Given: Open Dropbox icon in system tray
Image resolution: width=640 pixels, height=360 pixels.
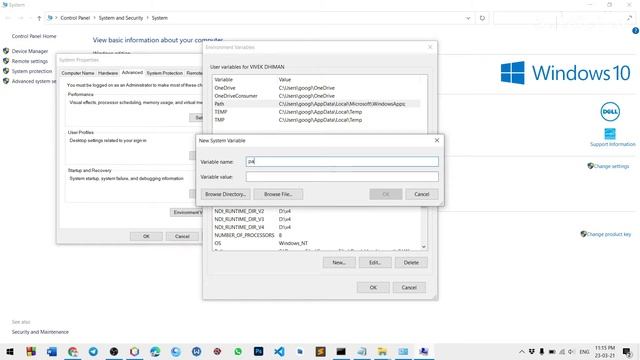Looking at the screenshot, I should 531,351.
